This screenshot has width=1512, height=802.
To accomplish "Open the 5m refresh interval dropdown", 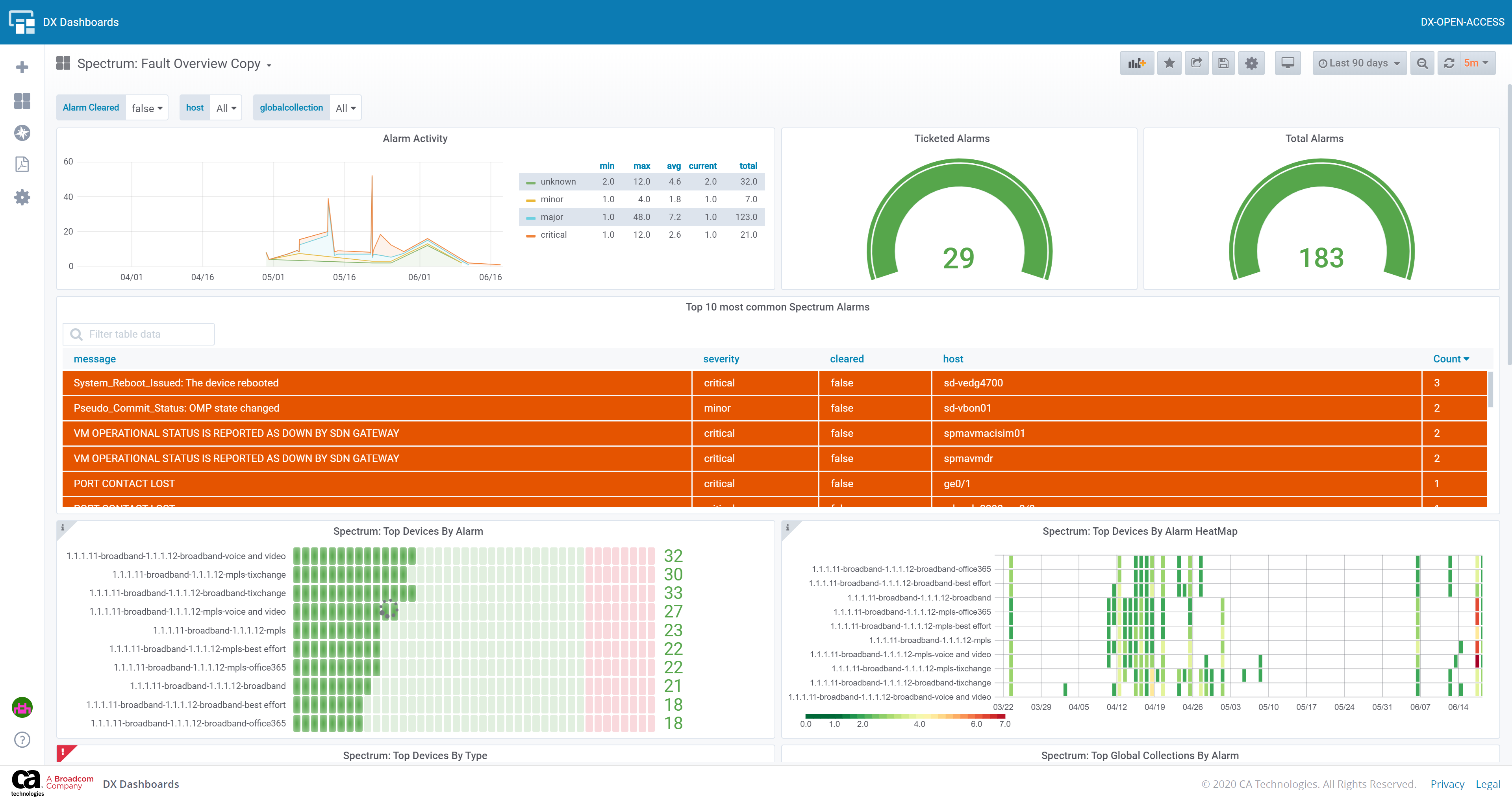I will click(x=1477, y=63).
